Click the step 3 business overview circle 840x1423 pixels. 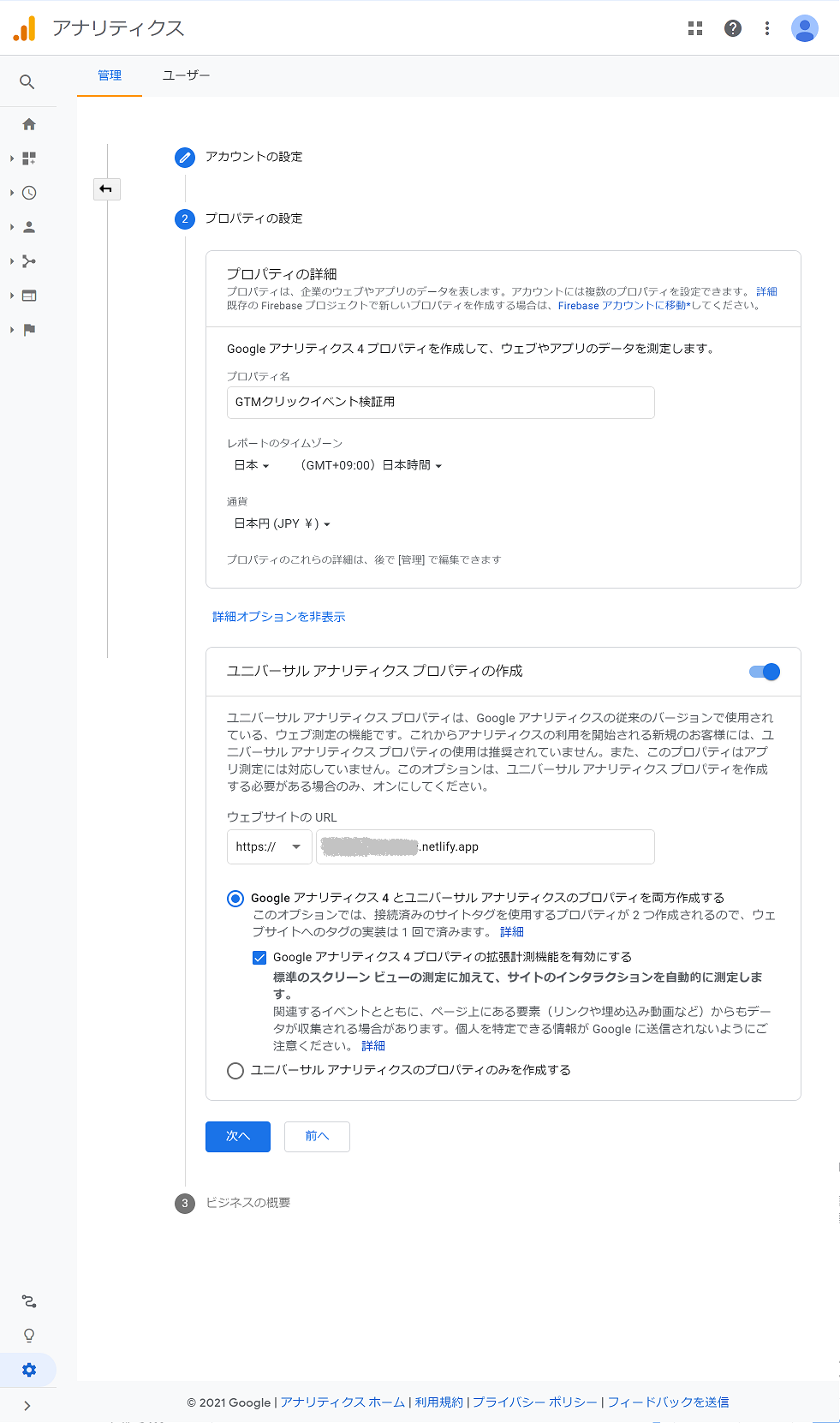coord(185,1204)
